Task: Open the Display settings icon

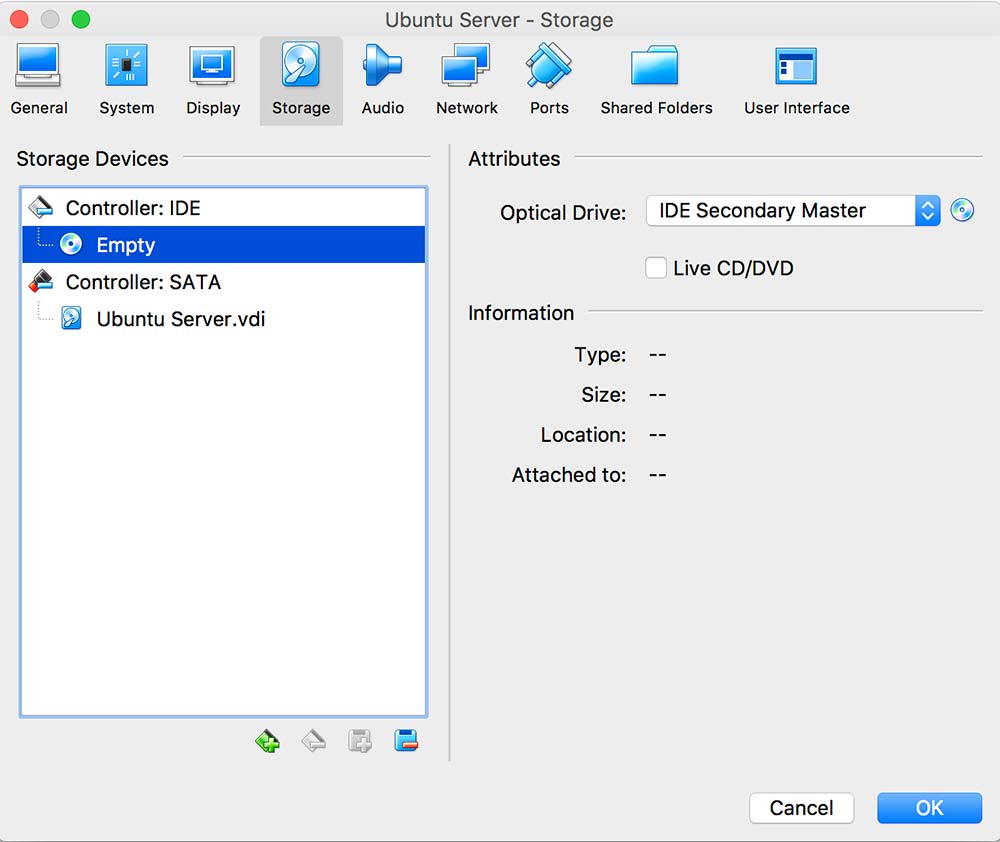Action: (x=212, y=80)
